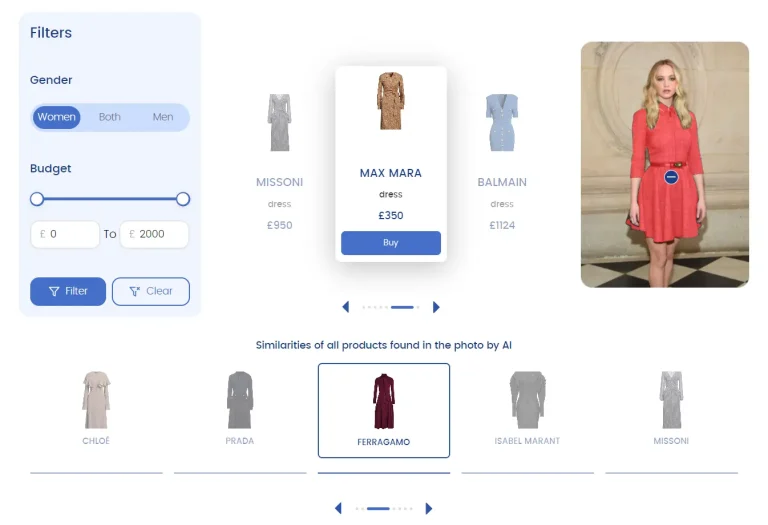This screenshot has height=525, width=768.
Task: Click the blue hotspot marker on the red dress
Action: [671, 177]
